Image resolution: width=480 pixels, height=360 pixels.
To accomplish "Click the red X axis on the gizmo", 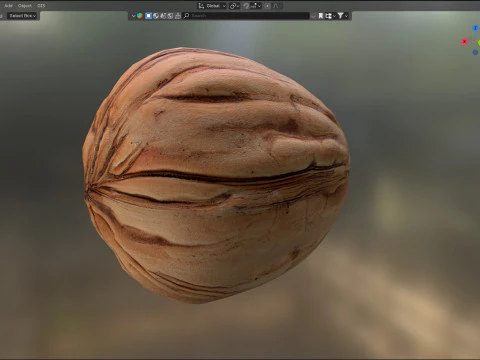I will point(464,41).
